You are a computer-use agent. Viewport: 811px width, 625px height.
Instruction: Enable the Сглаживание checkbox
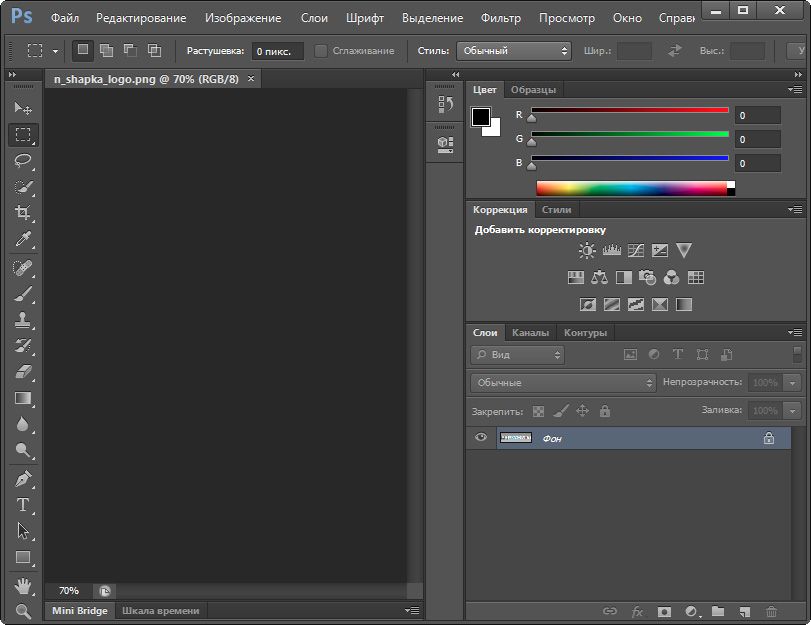click(x=321, y=50)
